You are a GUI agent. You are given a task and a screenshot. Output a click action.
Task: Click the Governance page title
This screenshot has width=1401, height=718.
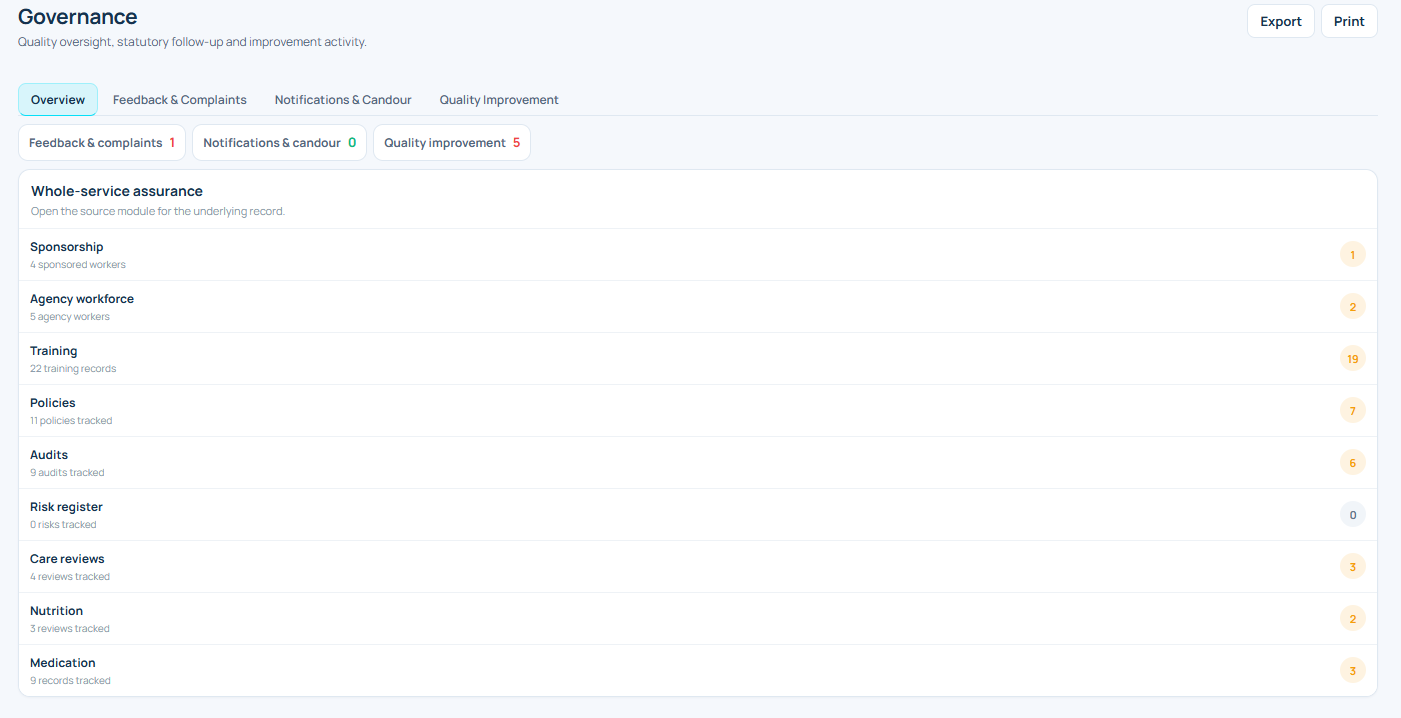pyautogui.click(x=78, y=17)
